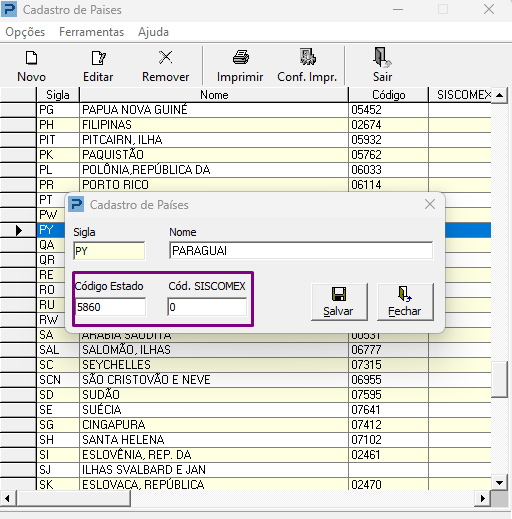Click the Sigla cell RO

[51, 290]
